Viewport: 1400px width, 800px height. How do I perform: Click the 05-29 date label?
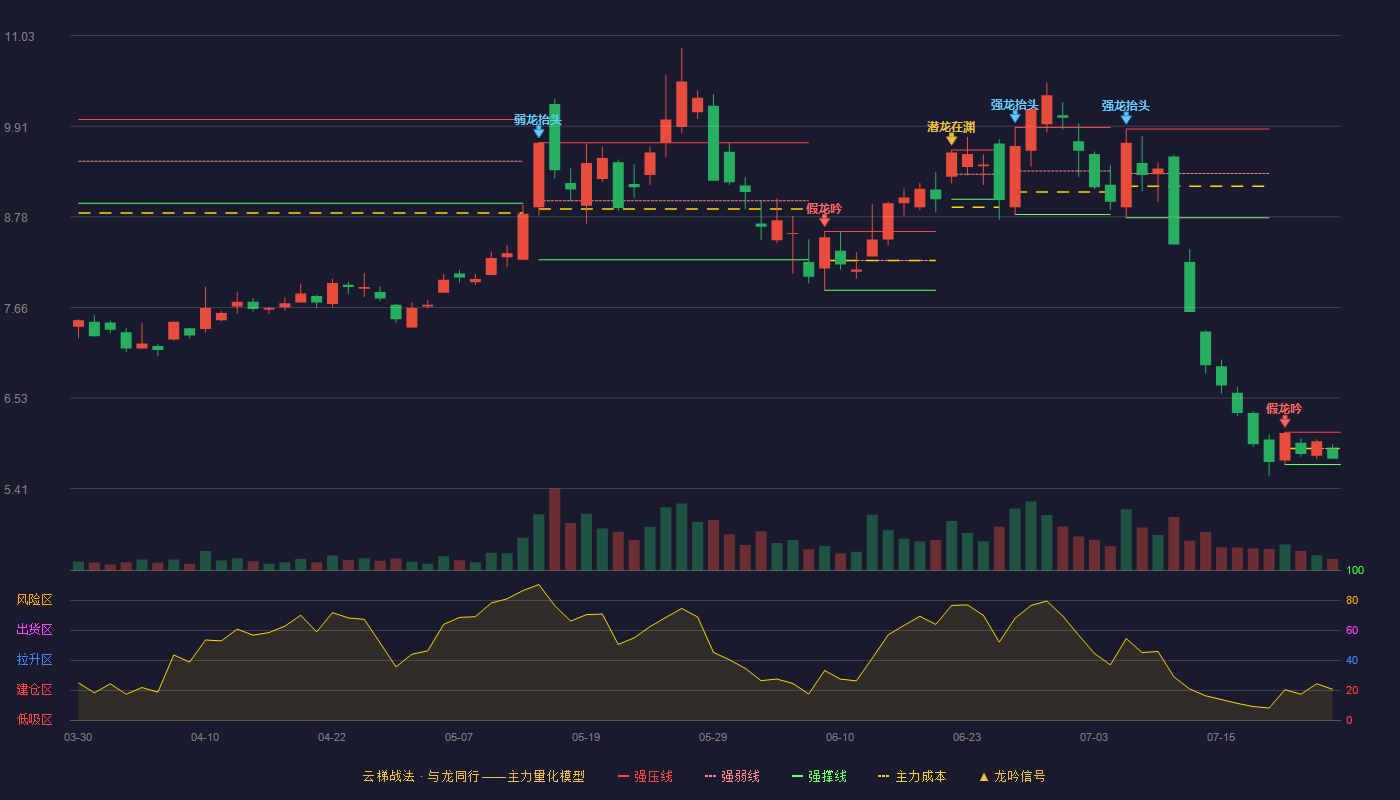[713, 737]
